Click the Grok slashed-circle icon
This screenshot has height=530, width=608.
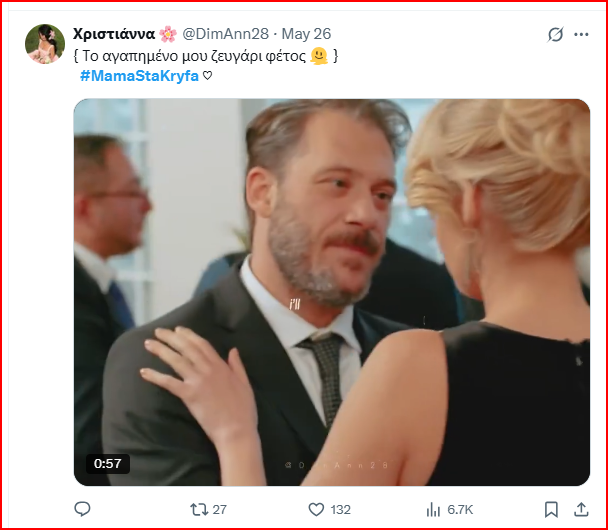tap(556, 35)
